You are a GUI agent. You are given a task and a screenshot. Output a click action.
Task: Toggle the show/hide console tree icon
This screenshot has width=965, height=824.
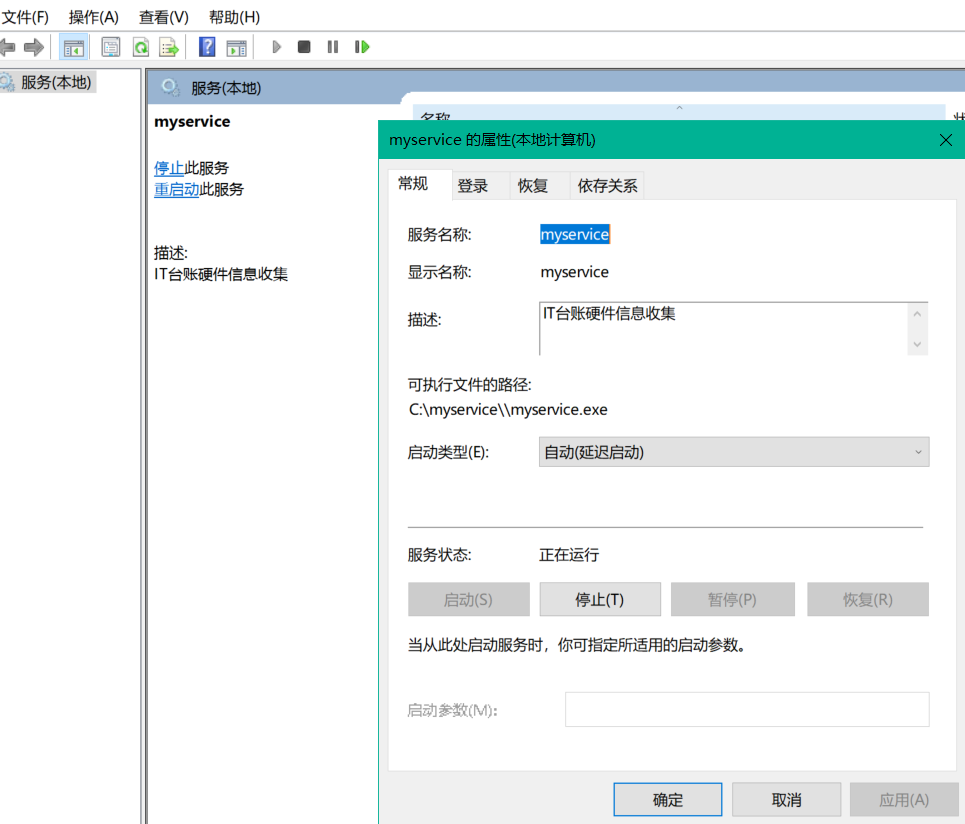pos(74,47)
